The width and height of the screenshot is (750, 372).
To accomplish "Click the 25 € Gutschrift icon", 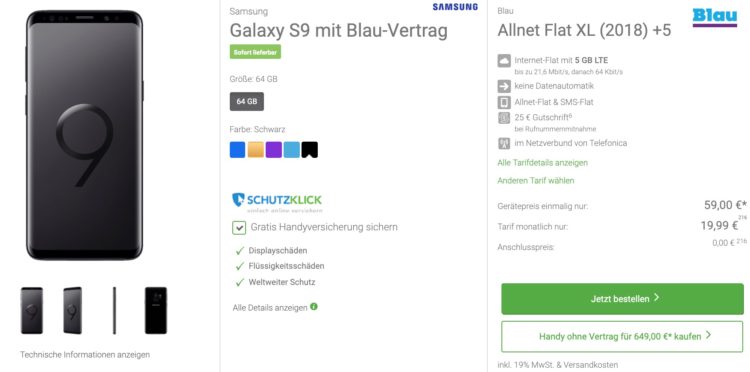I will point(504,118).
